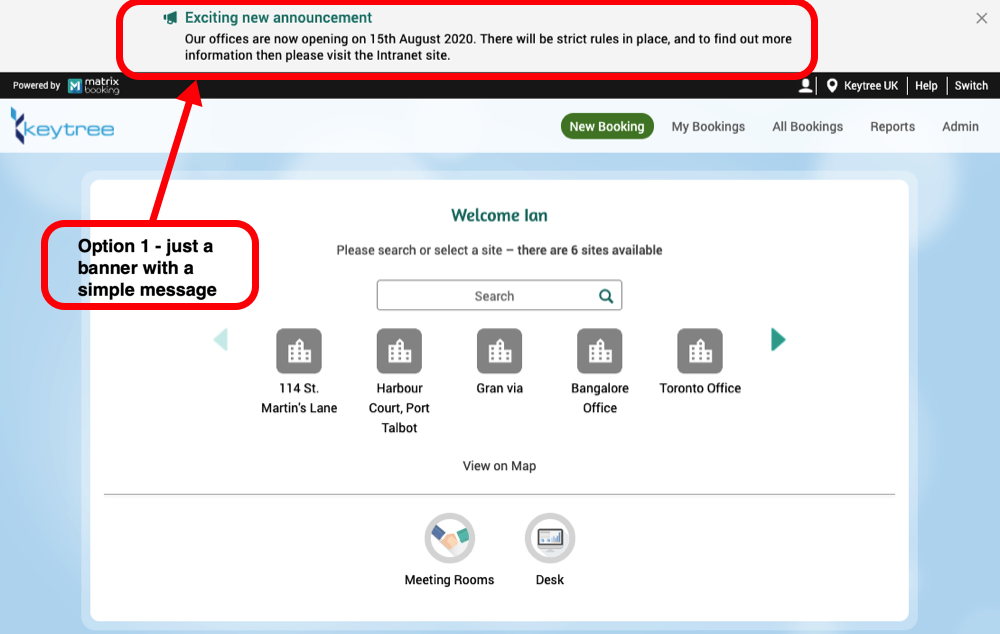1000x634 pixels.
Task: Click the user profile icon in top bar
Action: [805, 86]
